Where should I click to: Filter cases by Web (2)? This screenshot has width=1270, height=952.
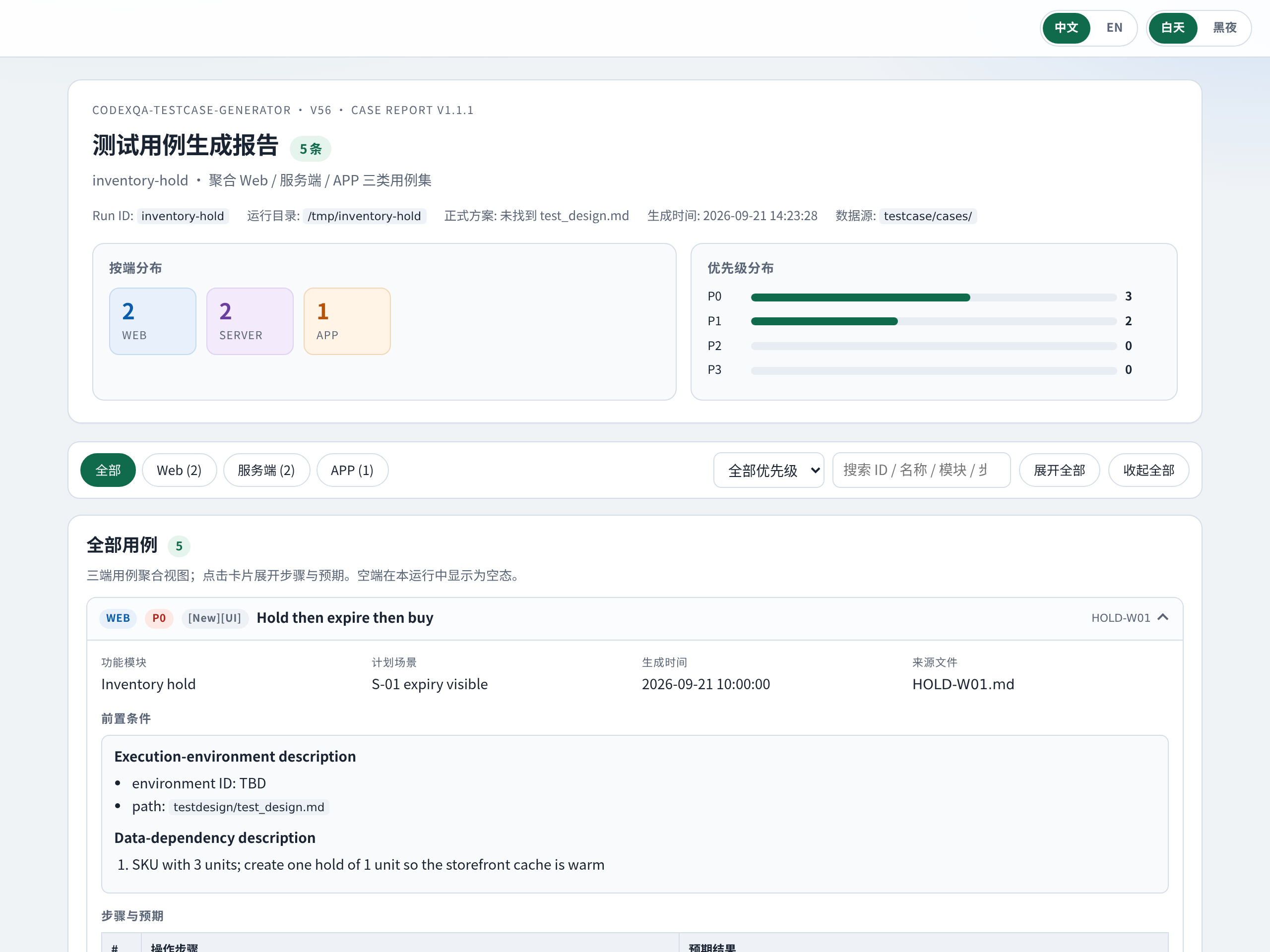(179, 470)
